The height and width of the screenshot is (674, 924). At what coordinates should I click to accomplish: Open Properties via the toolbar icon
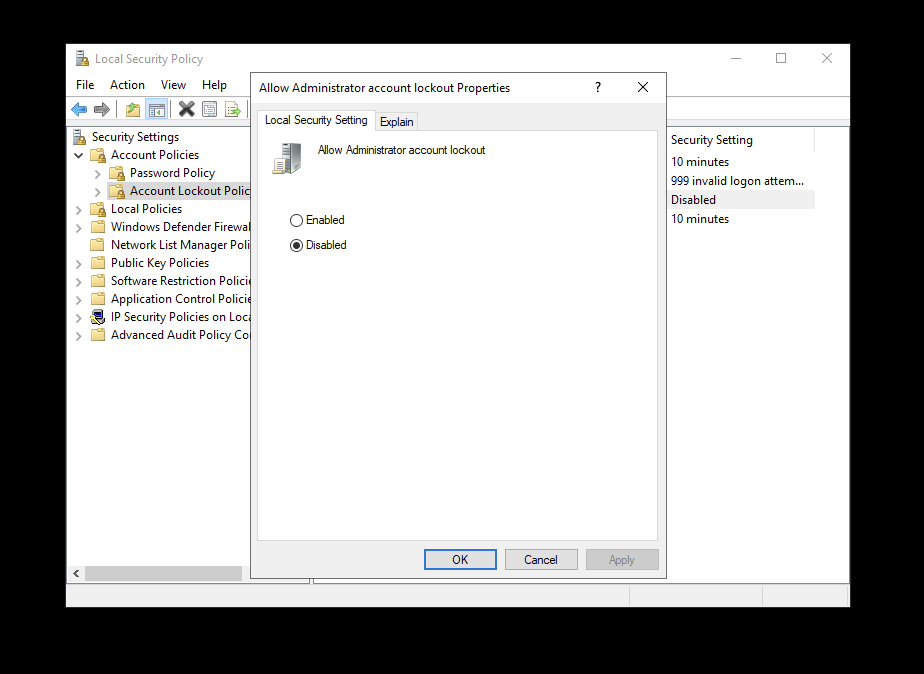coord(209,110)
